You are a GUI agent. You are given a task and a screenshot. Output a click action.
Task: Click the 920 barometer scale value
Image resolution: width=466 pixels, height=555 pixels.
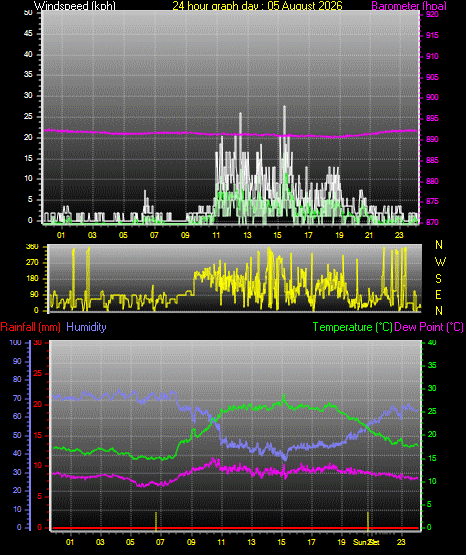[x=432, y=15]
